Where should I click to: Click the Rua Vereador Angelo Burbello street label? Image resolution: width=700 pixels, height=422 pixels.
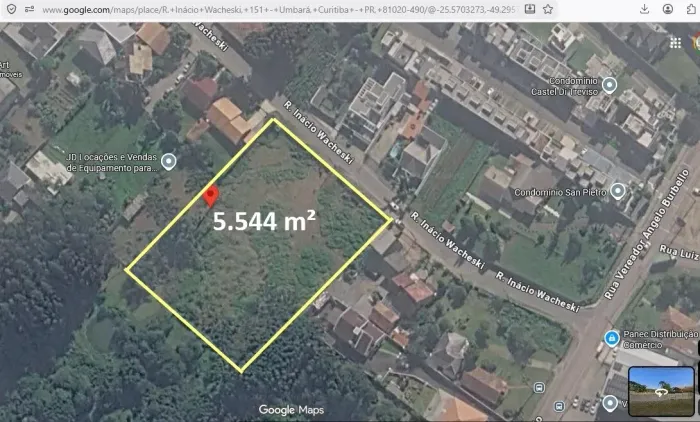click(646, 234)
